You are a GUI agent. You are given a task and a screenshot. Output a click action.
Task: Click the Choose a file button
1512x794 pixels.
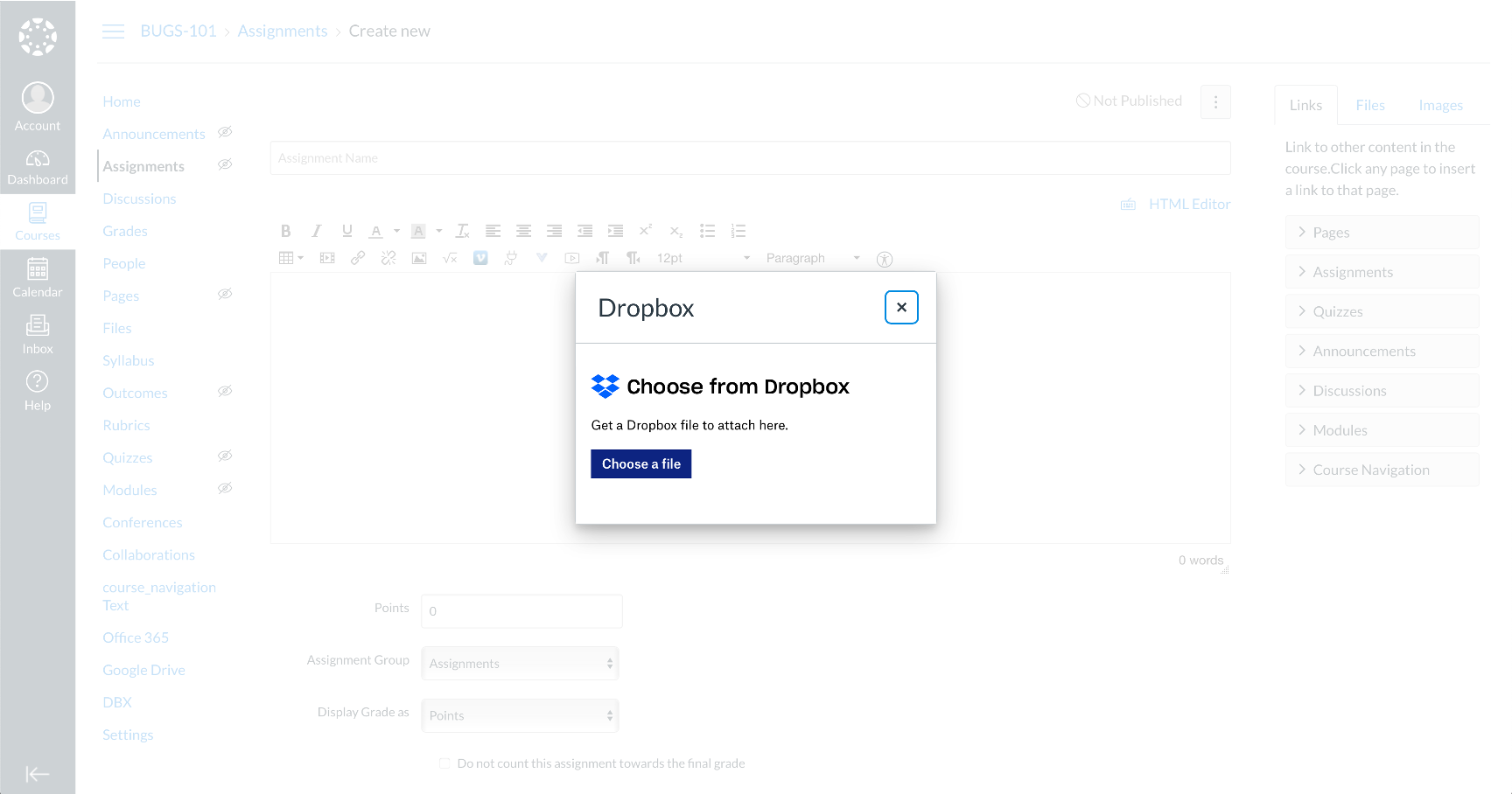(x=640, y=464)
